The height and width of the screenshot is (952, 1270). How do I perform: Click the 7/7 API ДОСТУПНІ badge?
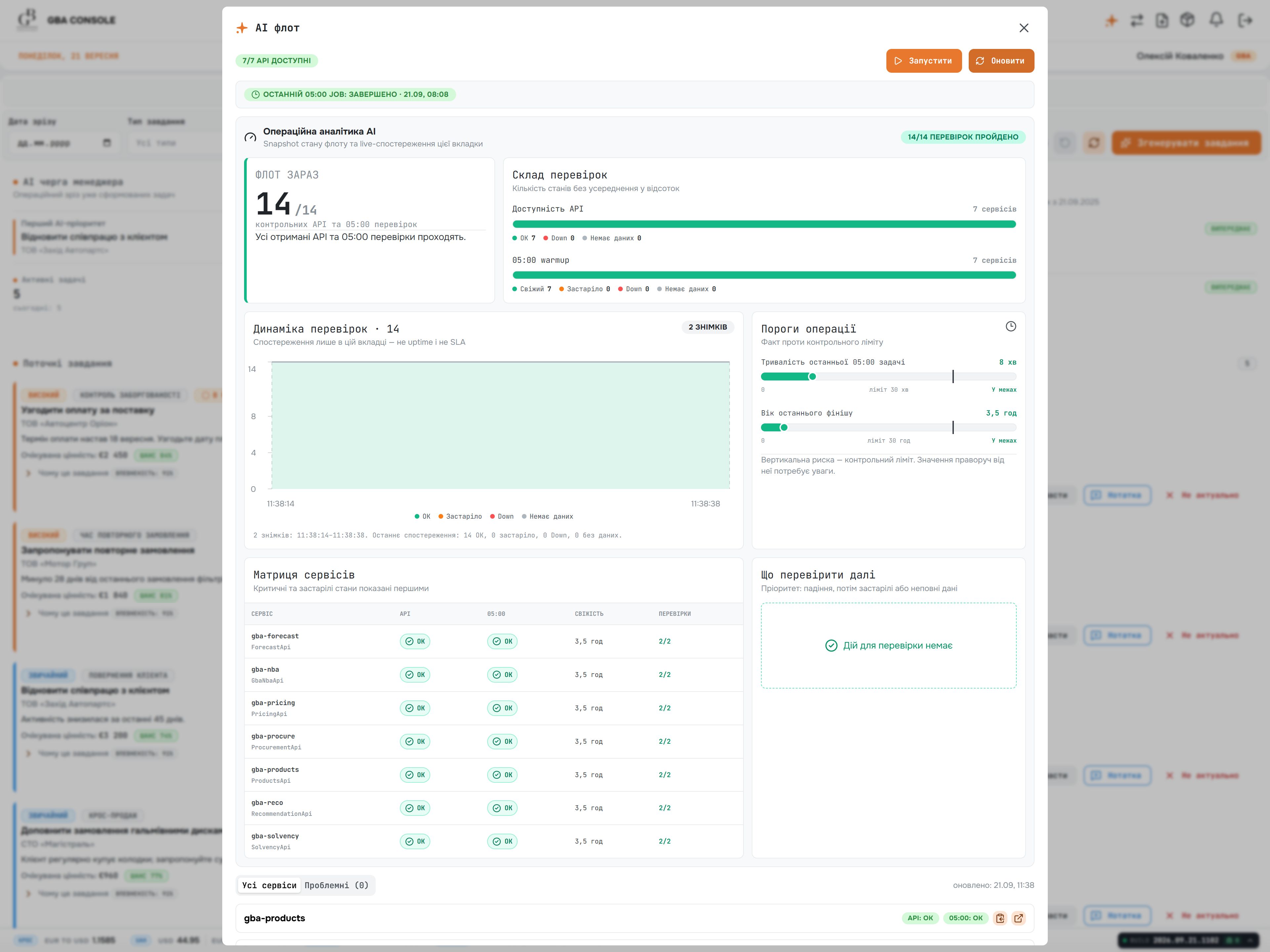pyautogui.click(x=277, y=61)
